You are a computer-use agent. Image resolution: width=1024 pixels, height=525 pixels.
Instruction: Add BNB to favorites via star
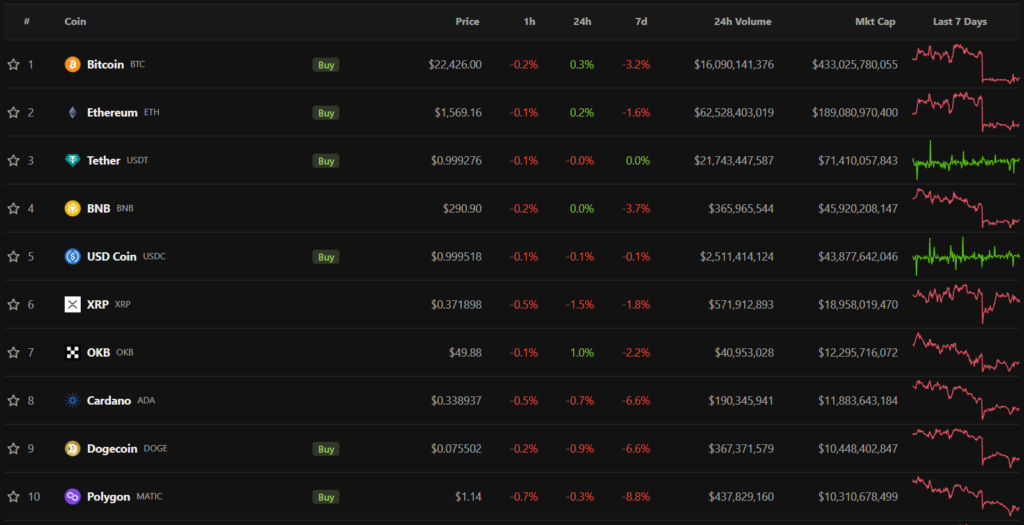pos(13,208)
